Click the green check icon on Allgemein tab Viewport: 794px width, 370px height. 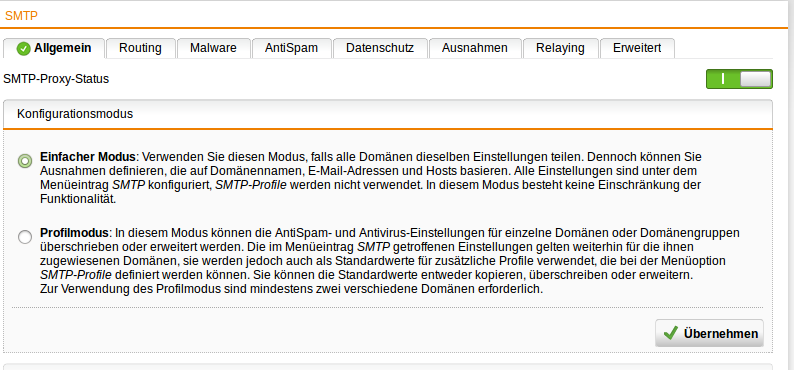click(x=24, y=49)
